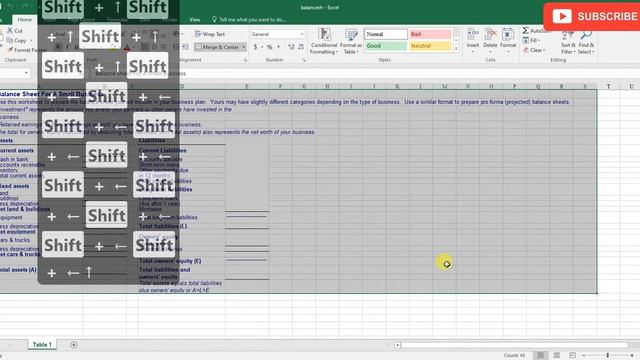Click the zoom in plus icon
The height and width of the screenshot is (360, 640).
[x=632, y=356]
